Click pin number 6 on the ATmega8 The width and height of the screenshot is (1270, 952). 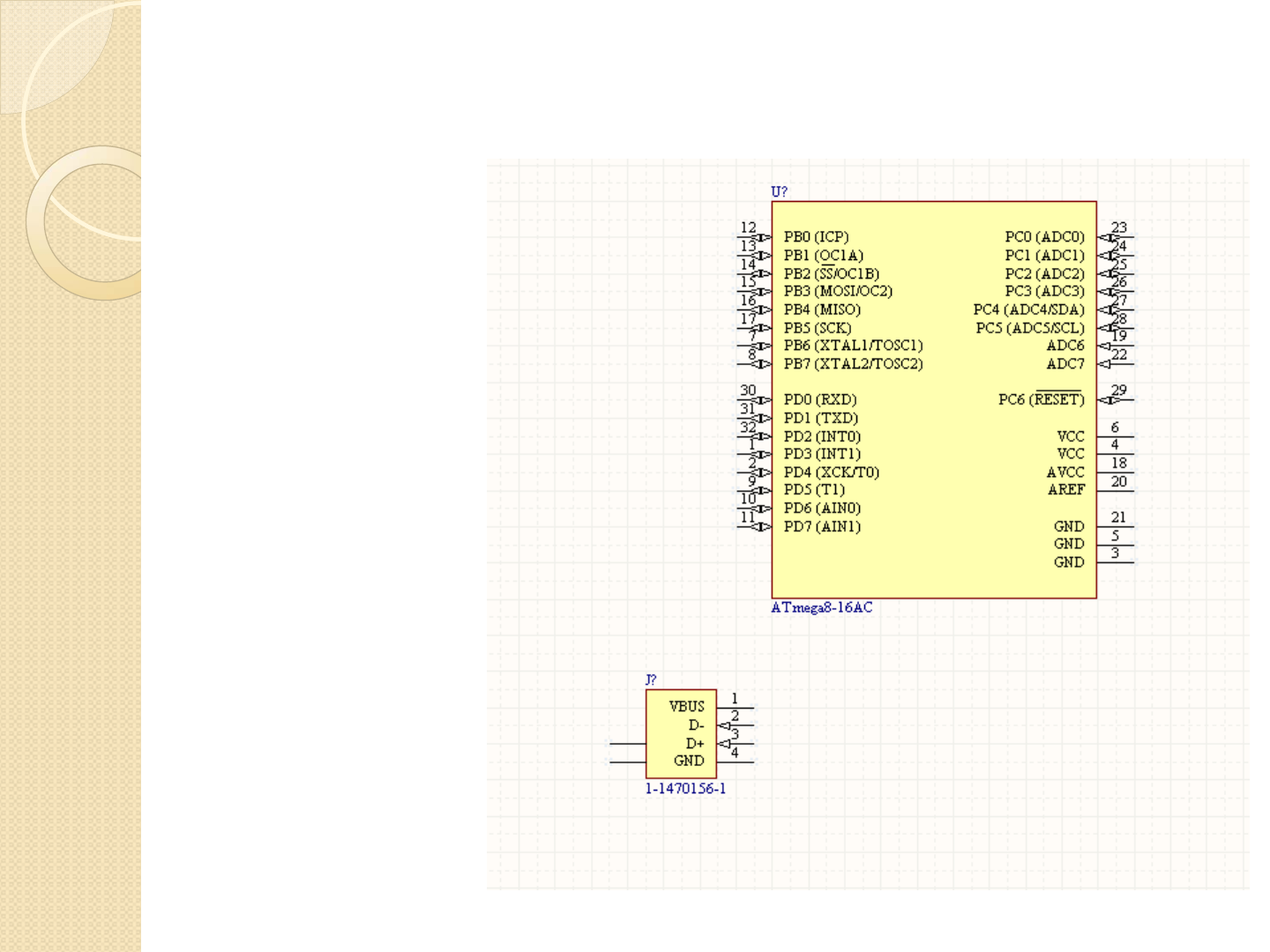[x=1116, y=427]
